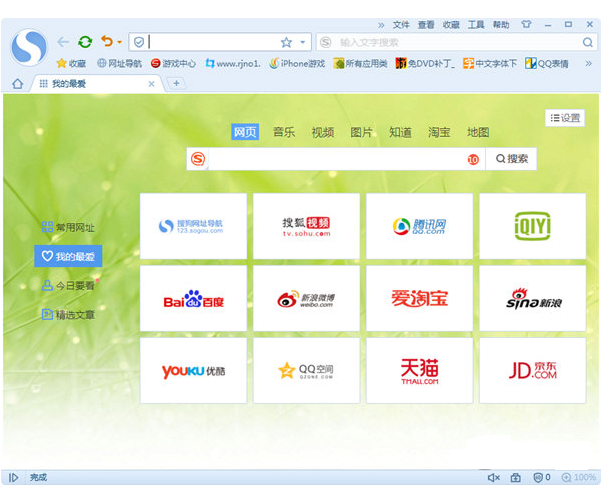603x501 pixels.
Task: Open a new tab with plus button
Action: (176, 83)
